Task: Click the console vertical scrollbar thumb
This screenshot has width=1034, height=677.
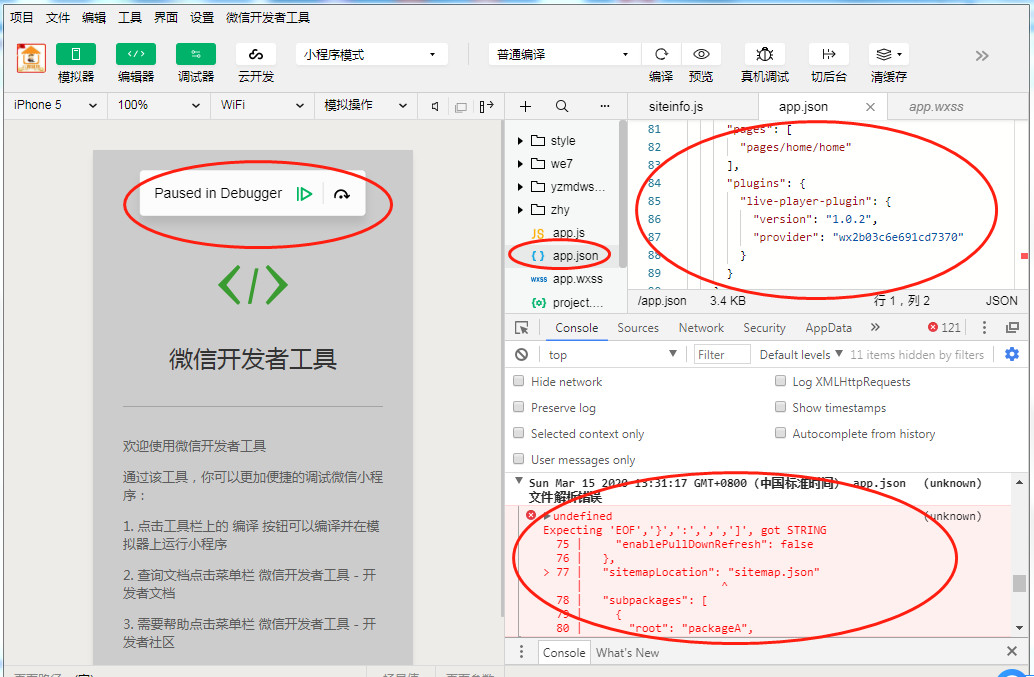Action: (x=1019, y=583)
